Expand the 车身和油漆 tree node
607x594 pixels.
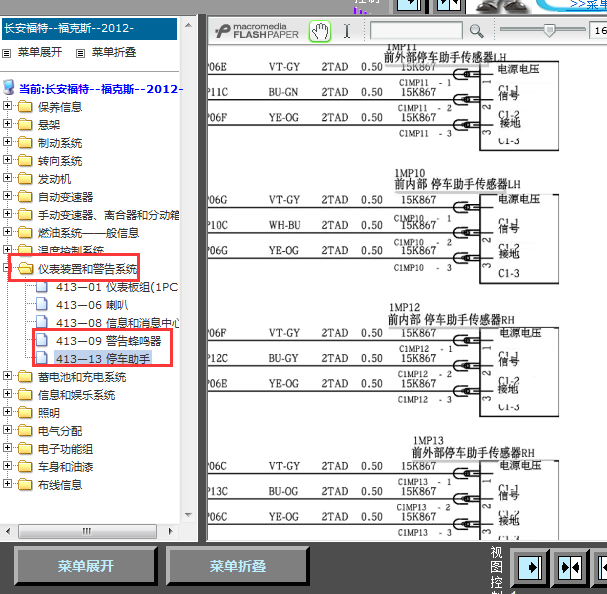coord(7,466)
